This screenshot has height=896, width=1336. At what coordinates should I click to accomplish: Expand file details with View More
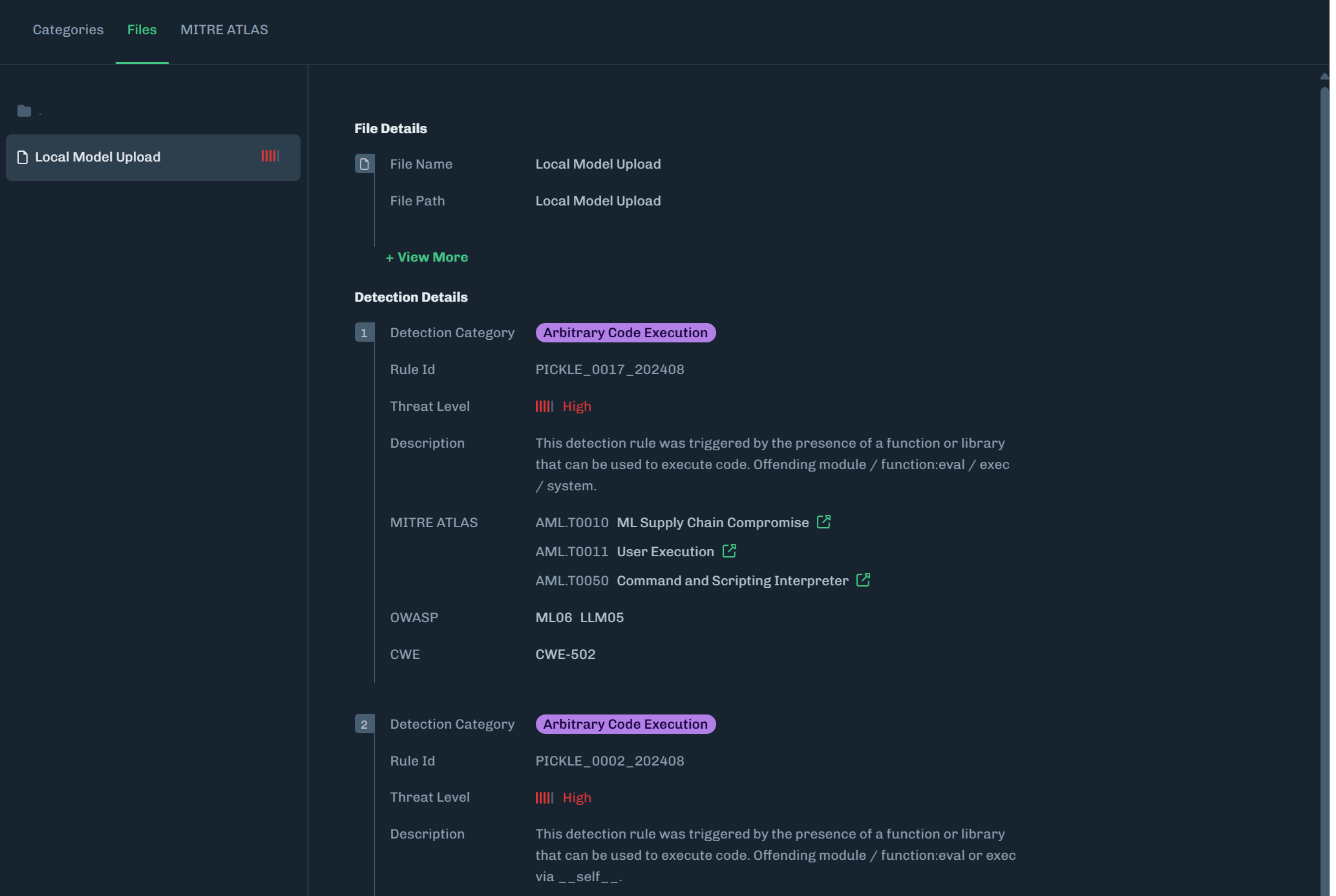[x=427, y=257]
